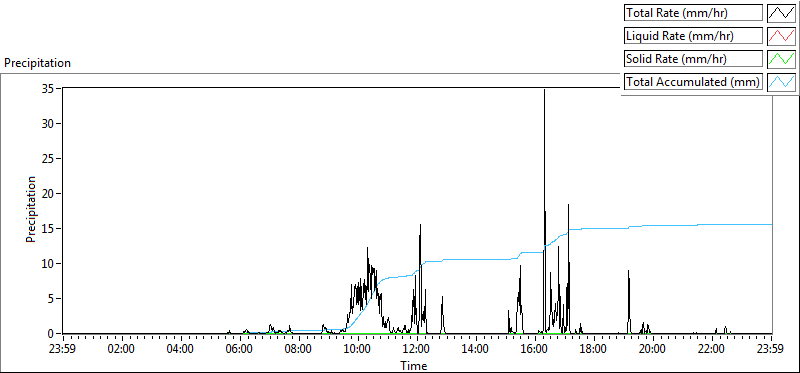The width and height of the screenshot is (800, 373).
Task: Click the Liquid Rate red line swatch
Action: [781, 36]
